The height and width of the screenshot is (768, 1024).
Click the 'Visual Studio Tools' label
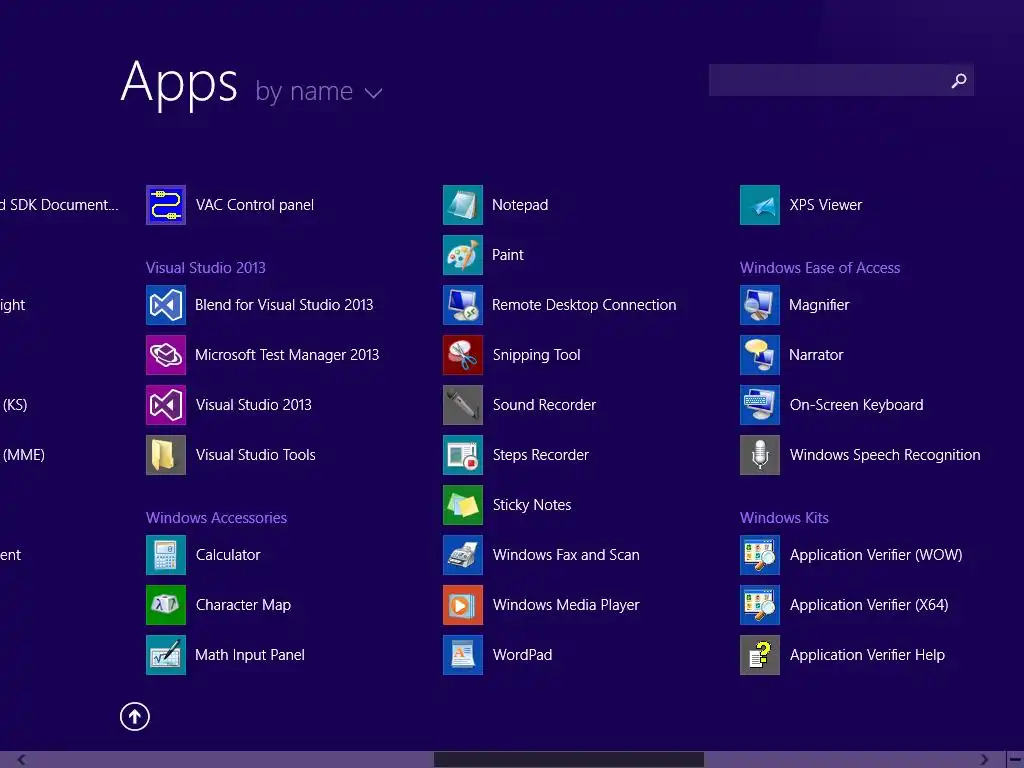click(255, 455)
